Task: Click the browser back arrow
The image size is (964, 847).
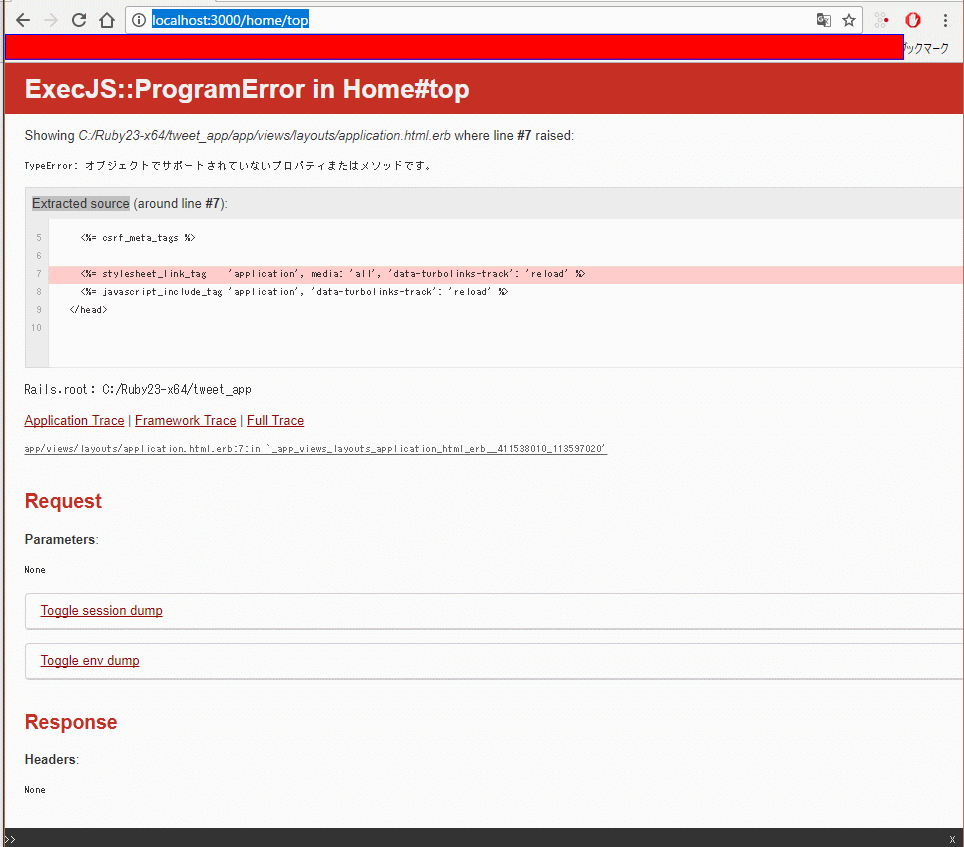Action: [23, 20]
